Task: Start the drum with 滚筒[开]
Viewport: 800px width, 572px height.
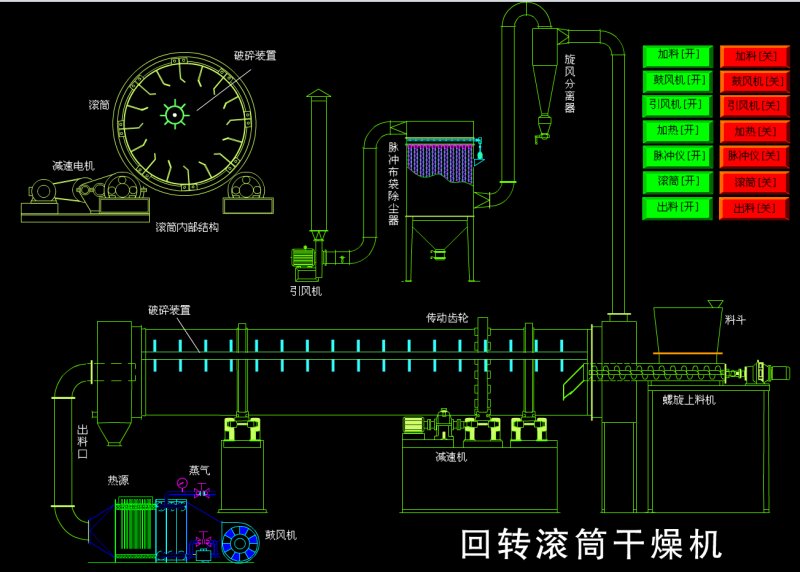Action: [679, 182]
